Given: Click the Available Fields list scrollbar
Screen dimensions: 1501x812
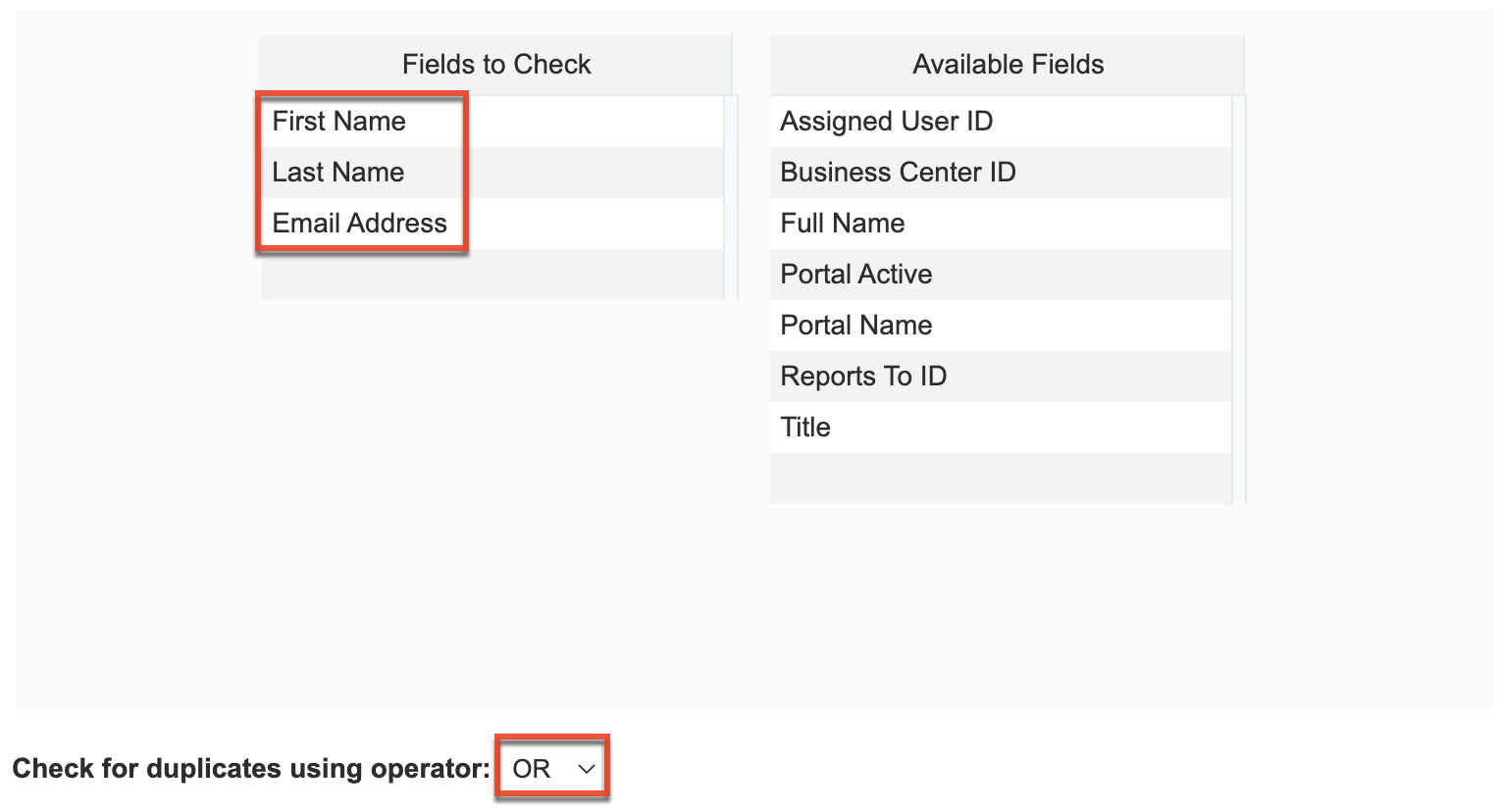Looking at the screenshot, I should pos(1239,294).
